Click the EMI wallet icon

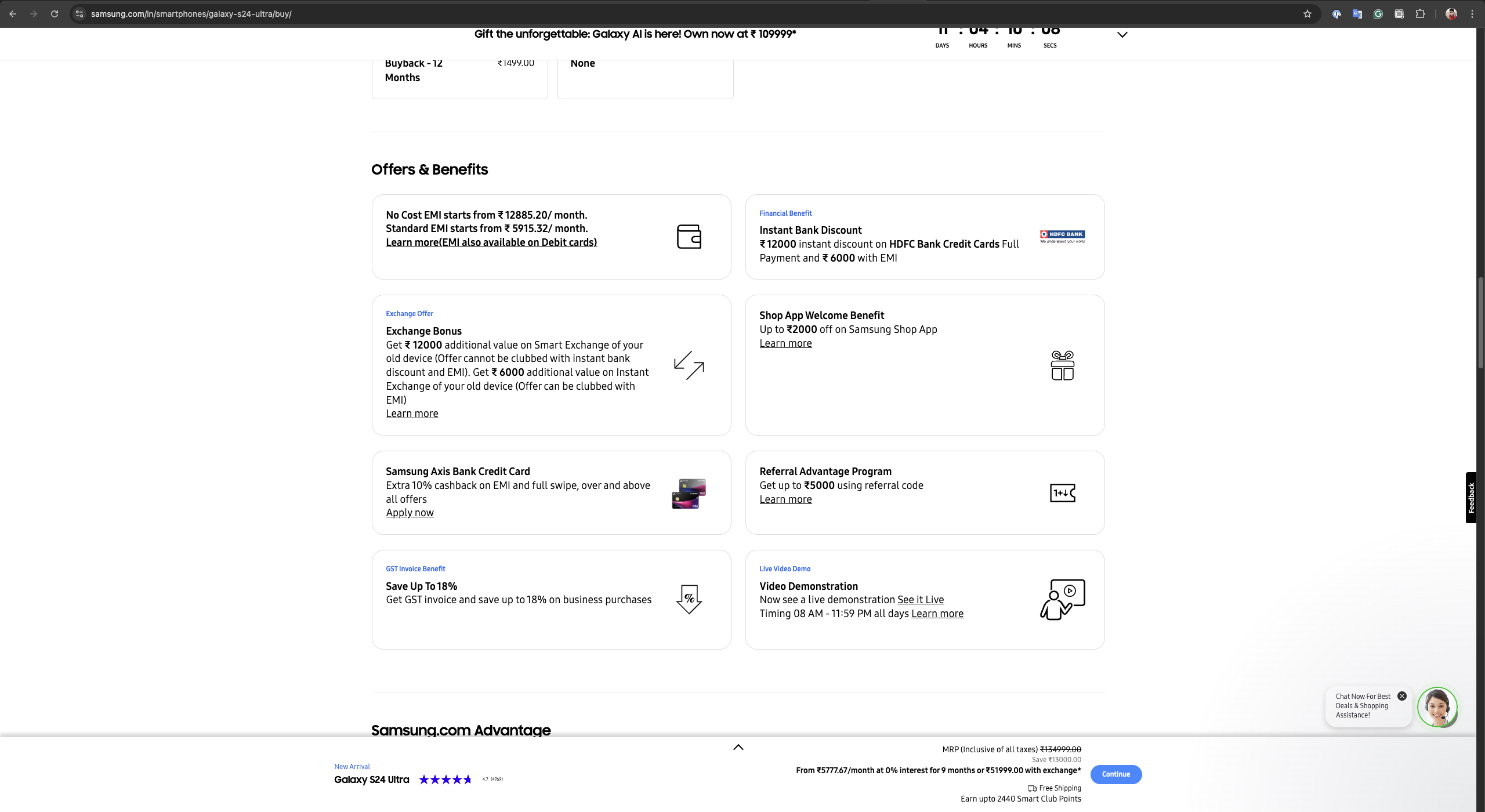(x=689, y=237)
